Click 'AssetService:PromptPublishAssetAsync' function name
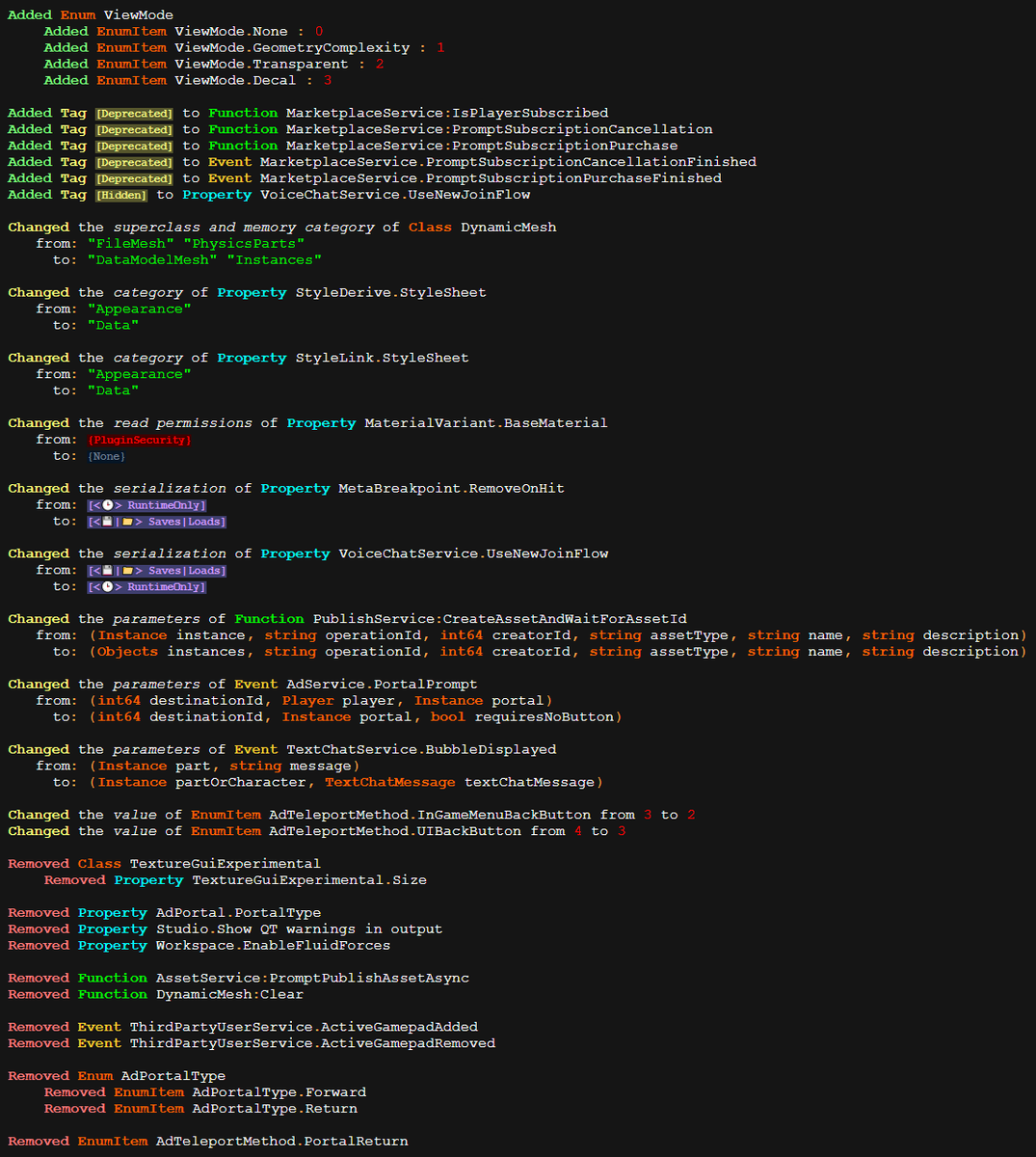 pyautogui.click(x=313, y=979)
